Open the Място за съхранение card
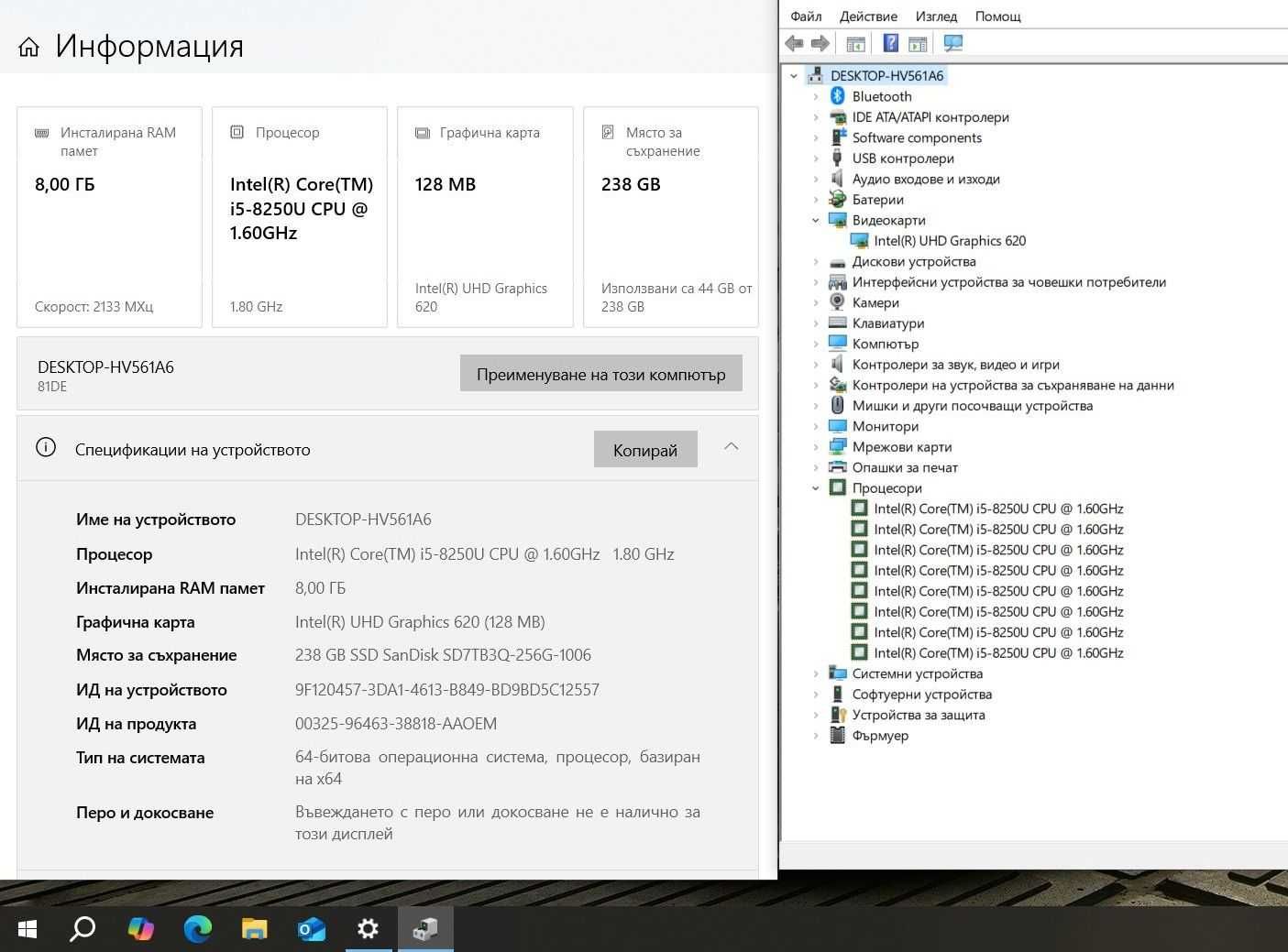The image size is (1288, 952). tap(671, 217)
